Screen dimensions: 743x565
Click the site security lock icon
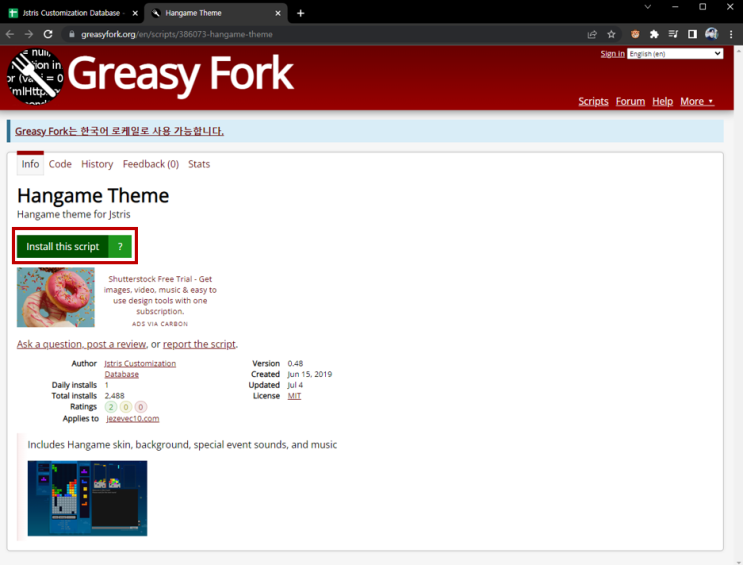click(72, 34)
